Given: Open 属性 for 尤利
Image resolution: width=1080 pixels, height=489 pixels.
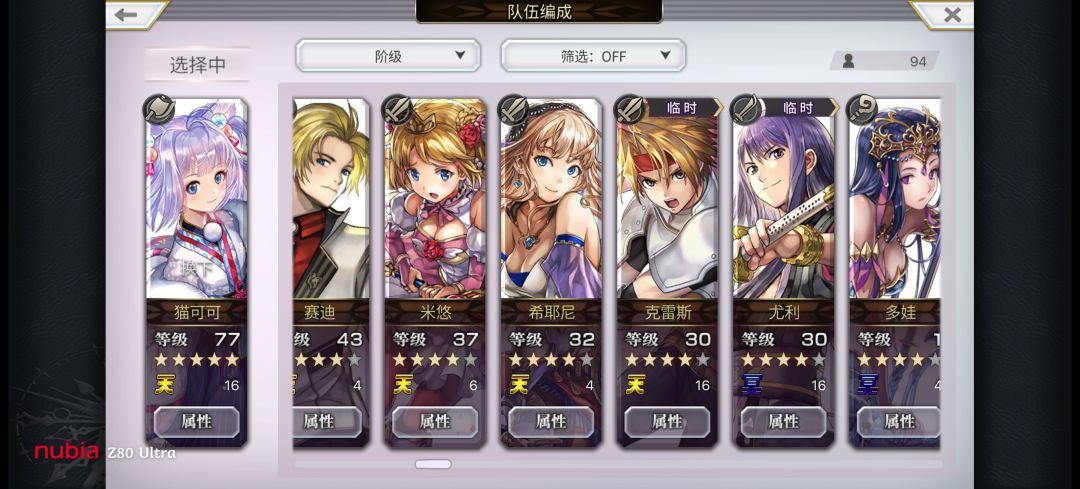Looking at the screenshot, I should [x=783, y=422].
